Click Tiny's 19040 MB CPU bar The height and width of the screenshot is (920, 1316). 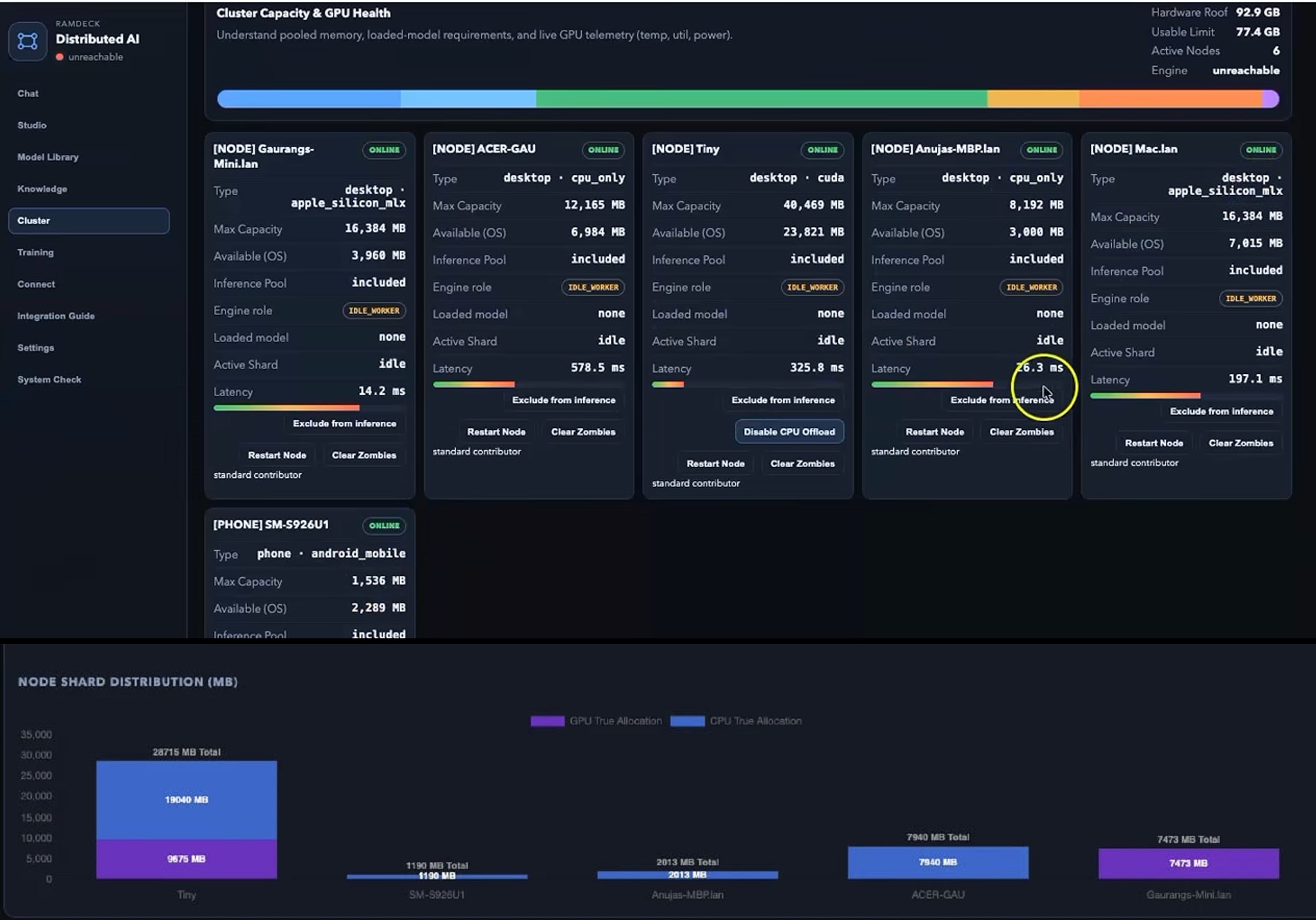click(187, 800)
